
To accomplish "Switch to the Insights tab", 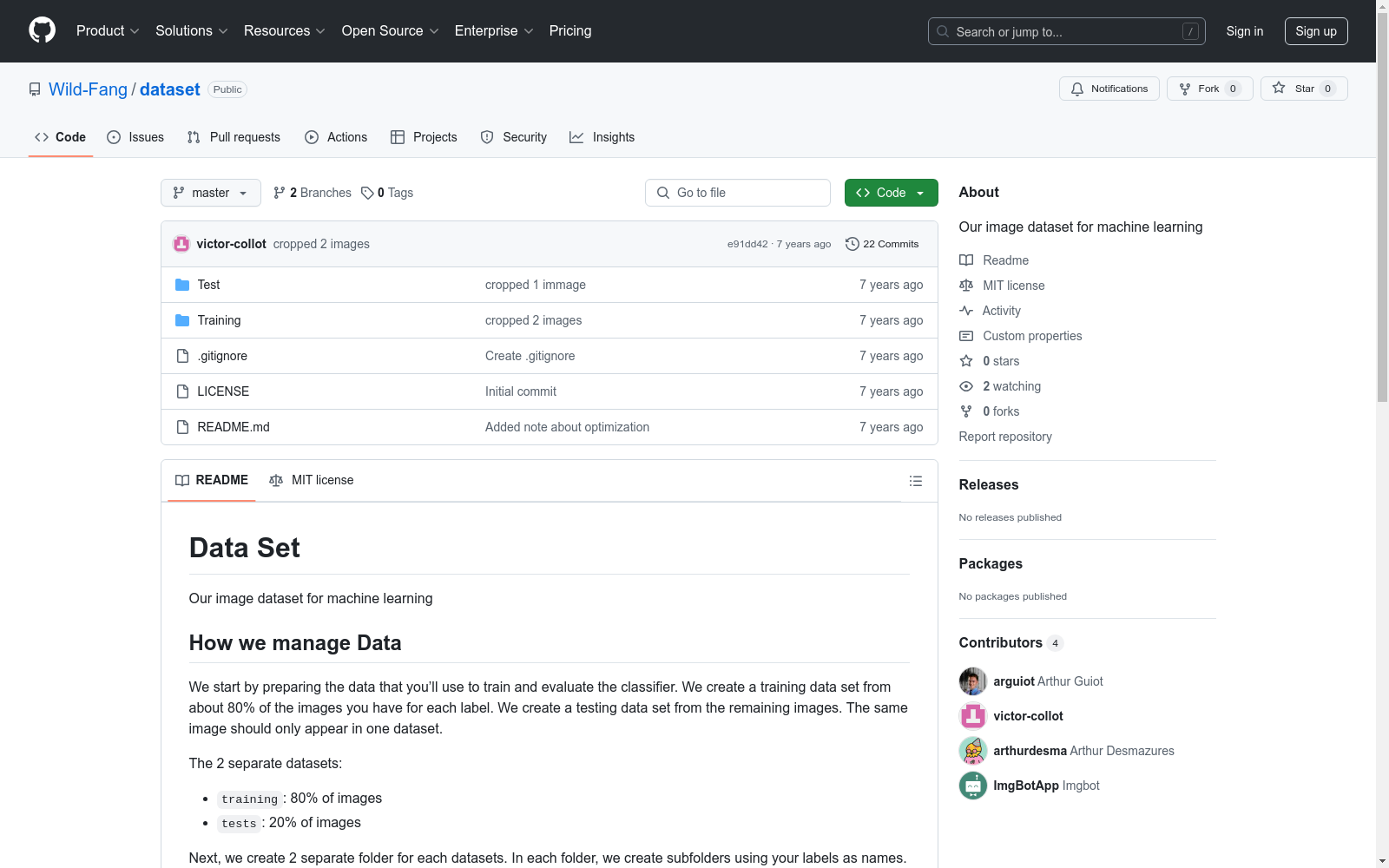I will pos(602,137).
